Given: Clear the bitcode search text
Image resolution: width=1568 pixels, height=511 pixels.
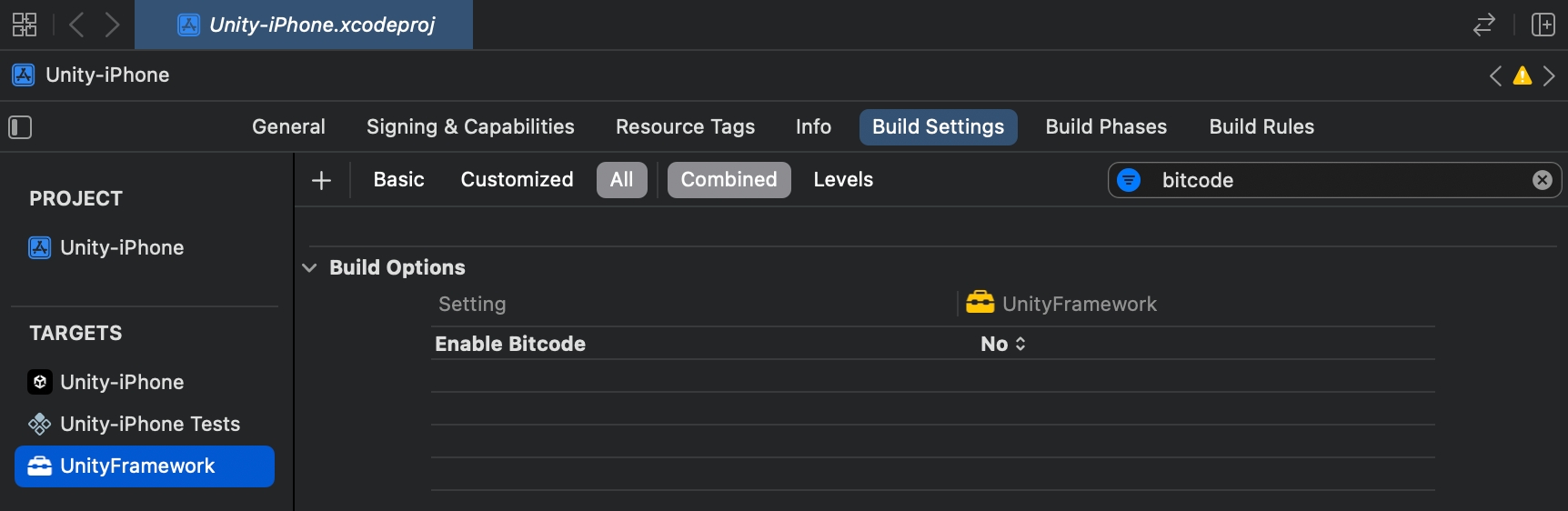Looking at the screenshot, I should pyautogui.click(x=1542, y=180).
